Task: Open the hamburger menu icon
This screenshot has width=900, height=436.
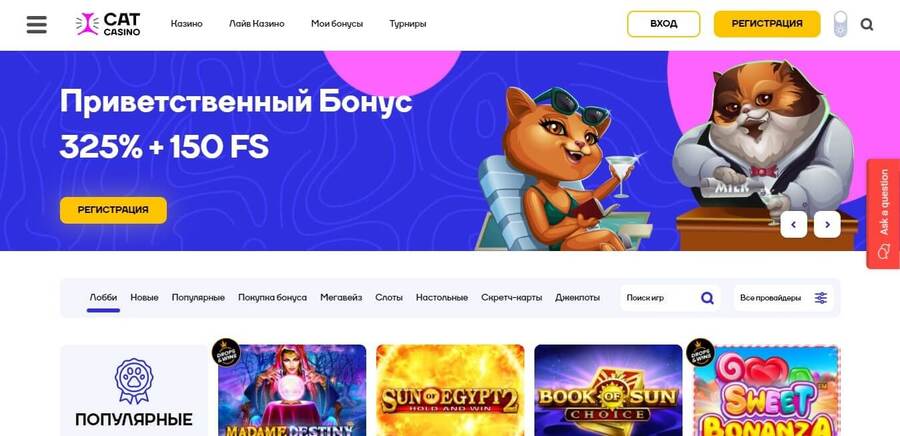Action: click(x=37, y=24)
